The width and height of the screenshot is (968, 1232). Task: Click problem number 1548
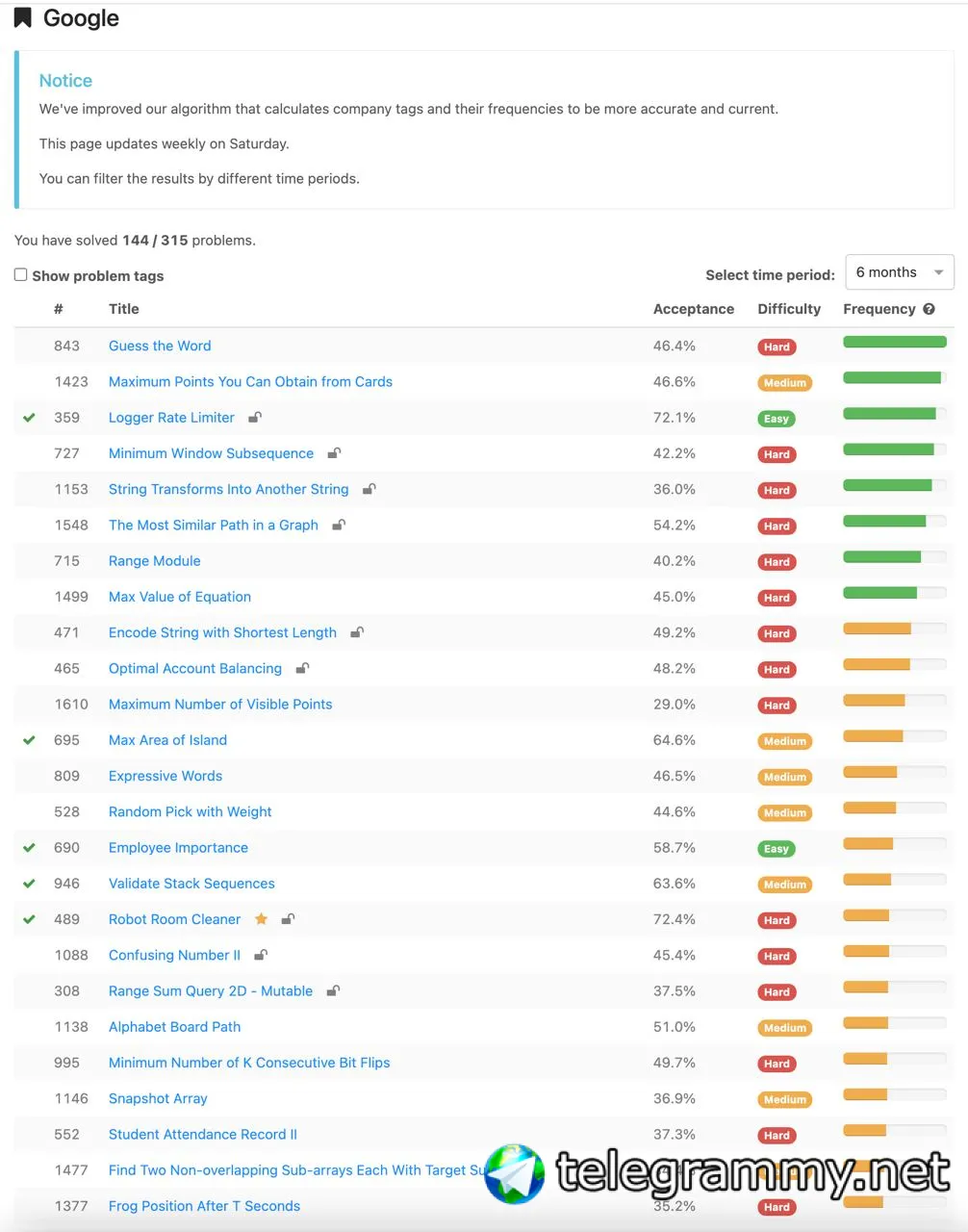click(x=71, y=525)
